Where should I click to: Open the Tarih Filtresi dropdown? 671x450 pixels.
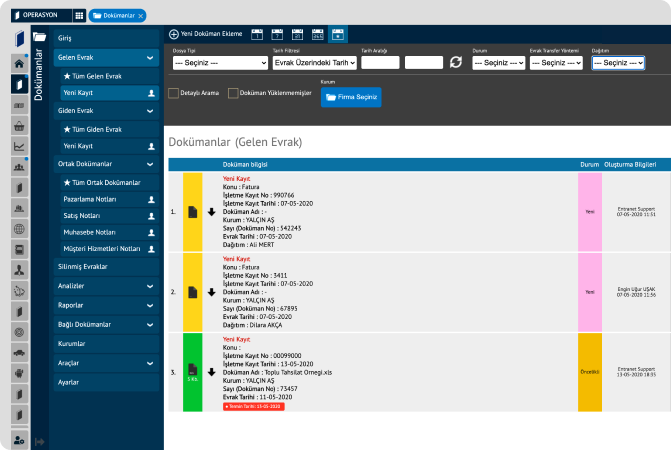[315, 63]
